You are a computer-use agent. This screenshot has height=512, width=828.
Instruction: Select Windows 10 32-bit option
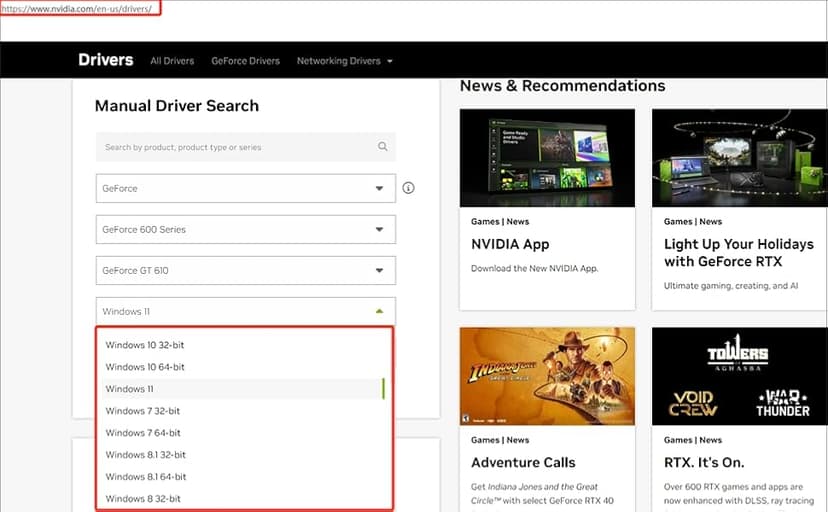click(x=145, y=345)
